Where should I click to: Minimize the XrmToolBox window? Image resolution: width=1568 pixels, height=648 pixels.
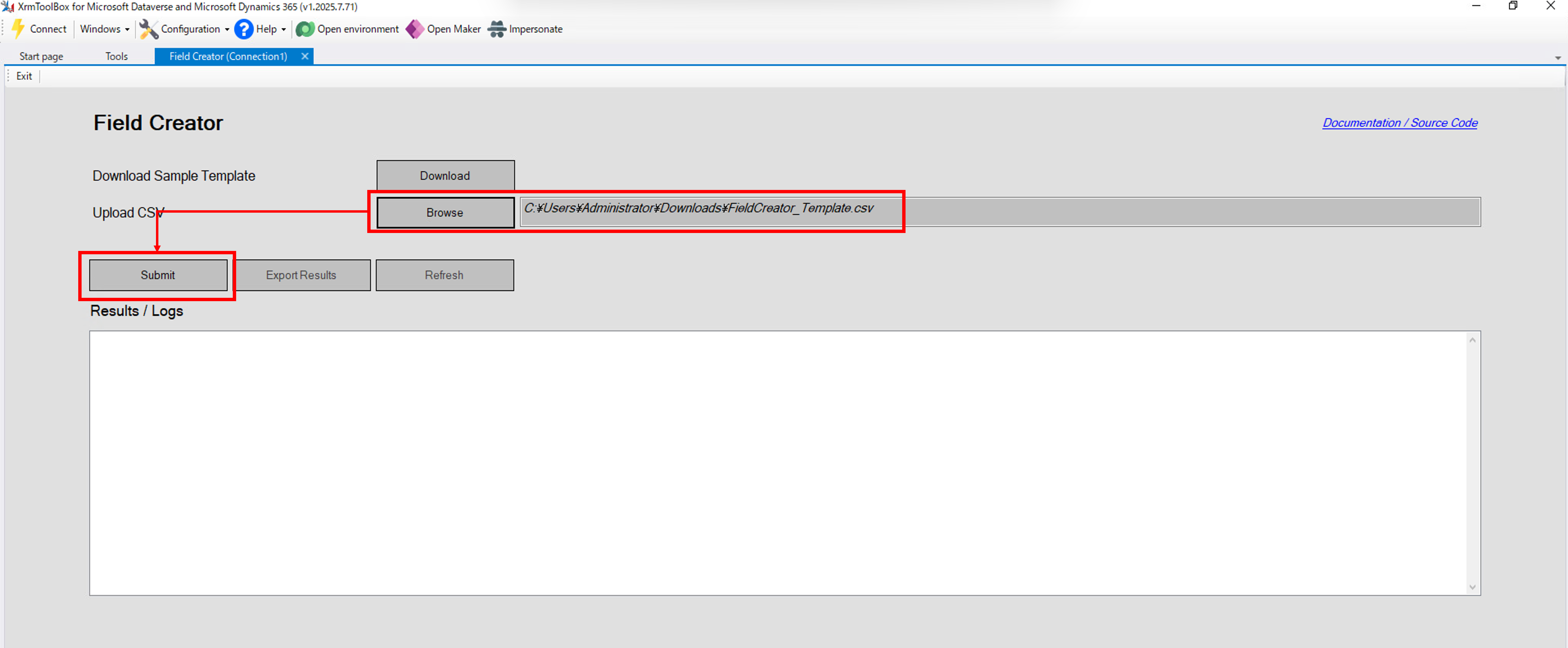[1476, 6]
